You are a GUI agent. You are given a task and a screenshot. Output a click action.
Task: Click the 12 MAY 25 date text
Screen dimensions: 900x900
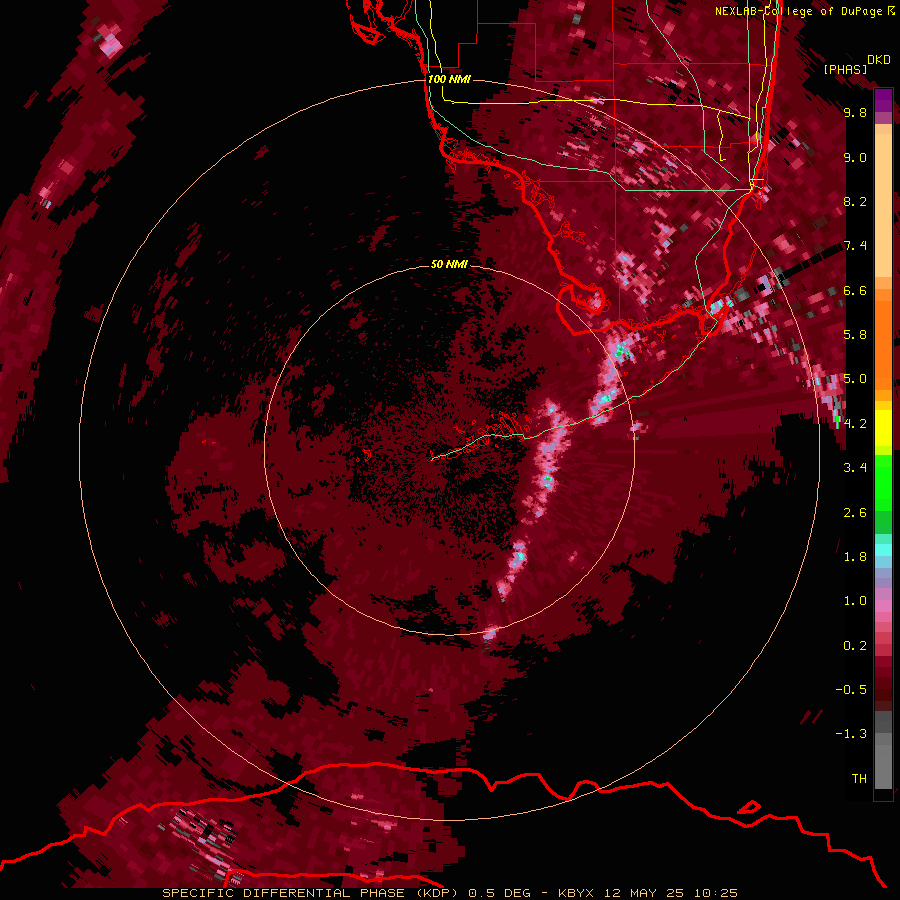point(645,893)
